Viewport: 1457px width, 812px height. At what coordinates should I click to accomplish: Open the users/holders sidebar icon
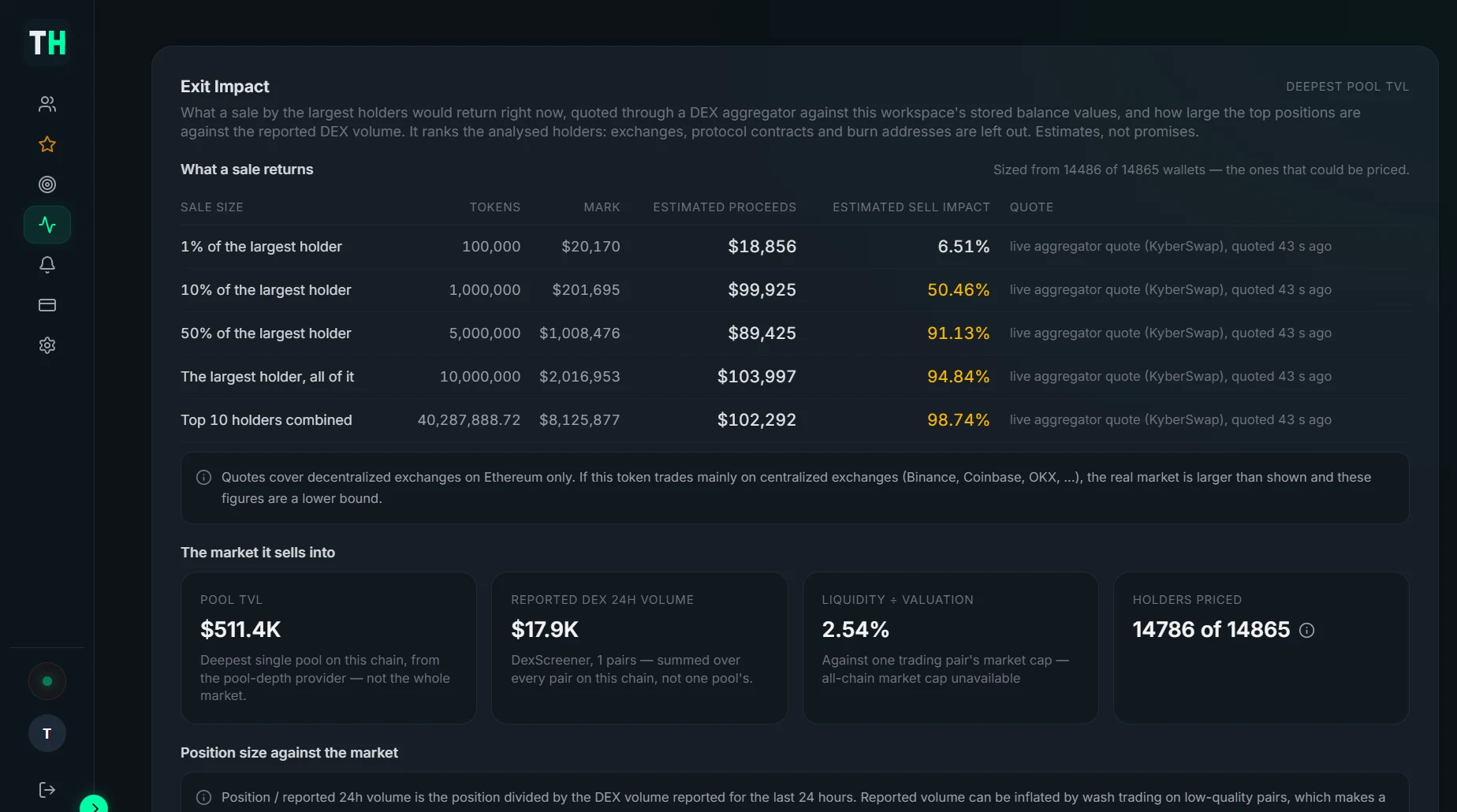pyautogui.click(x=47, y=104)
